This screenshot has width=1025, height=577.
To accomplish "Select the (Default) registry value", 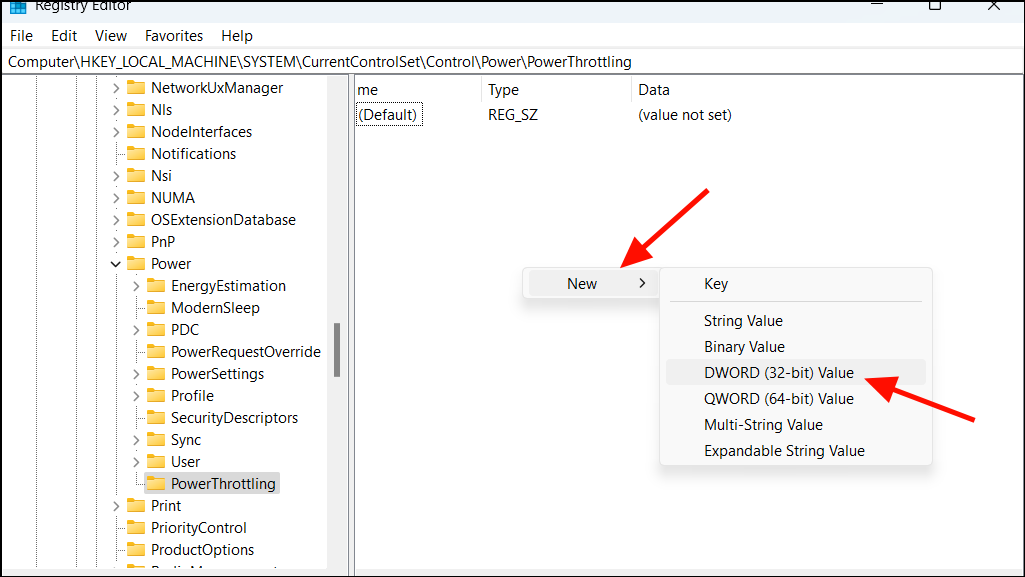I will [389, 115].
